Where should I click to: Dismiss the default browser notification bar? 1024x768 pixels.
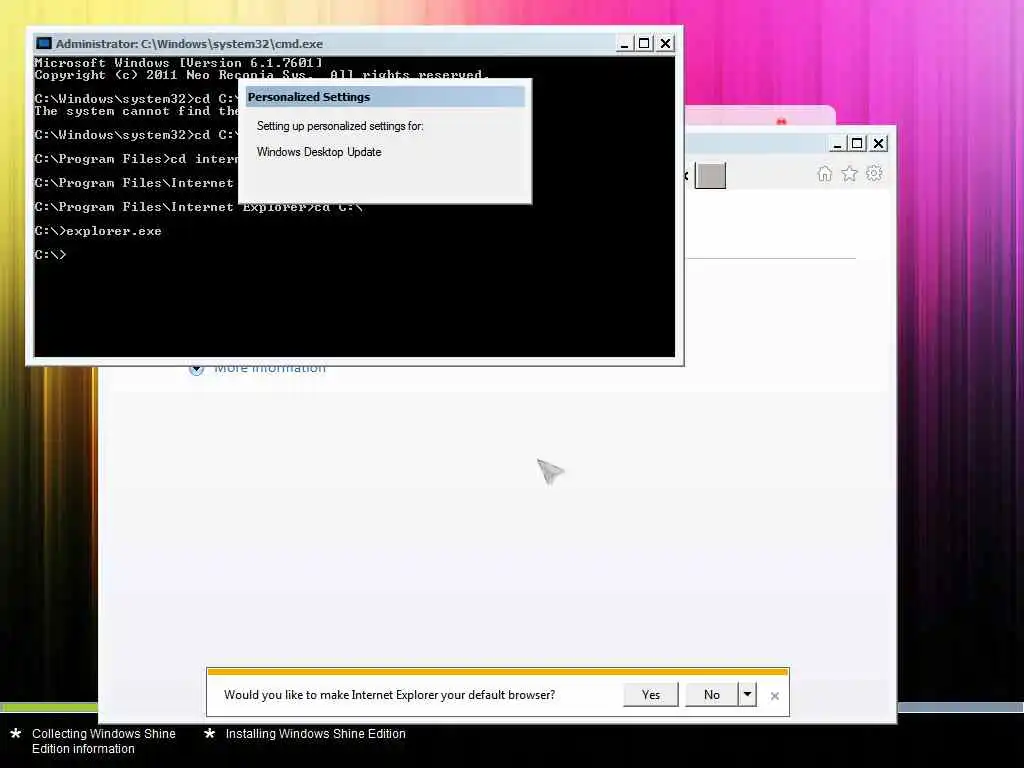[x=775, y=696]
